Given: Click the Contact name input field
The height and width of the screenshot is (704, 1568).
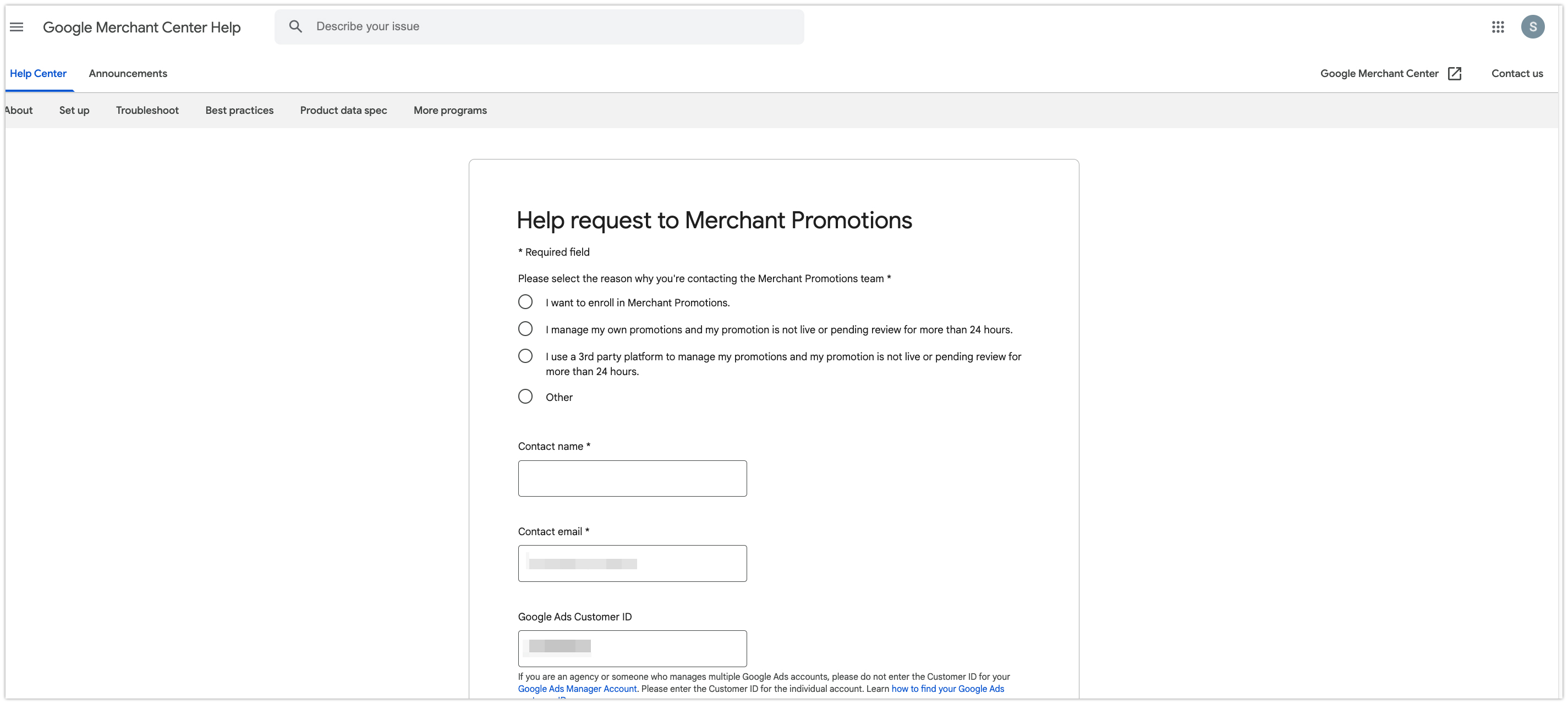Looking at the screenshot, I should [633, 479].
